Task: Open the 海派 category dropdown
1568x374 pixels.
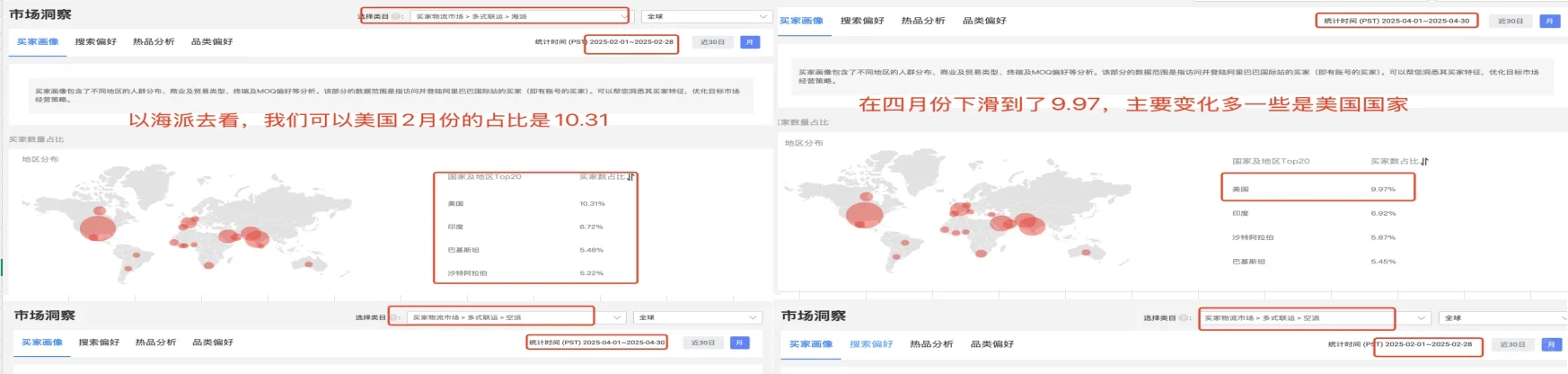Action: tap(521, 16)
